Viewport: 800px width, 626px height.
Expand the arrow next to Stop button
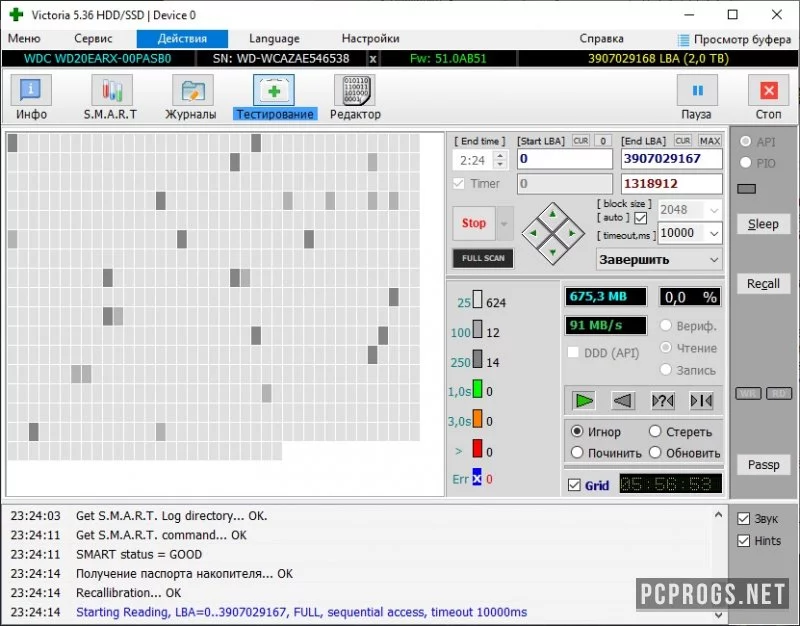click(x=504, y=223)
